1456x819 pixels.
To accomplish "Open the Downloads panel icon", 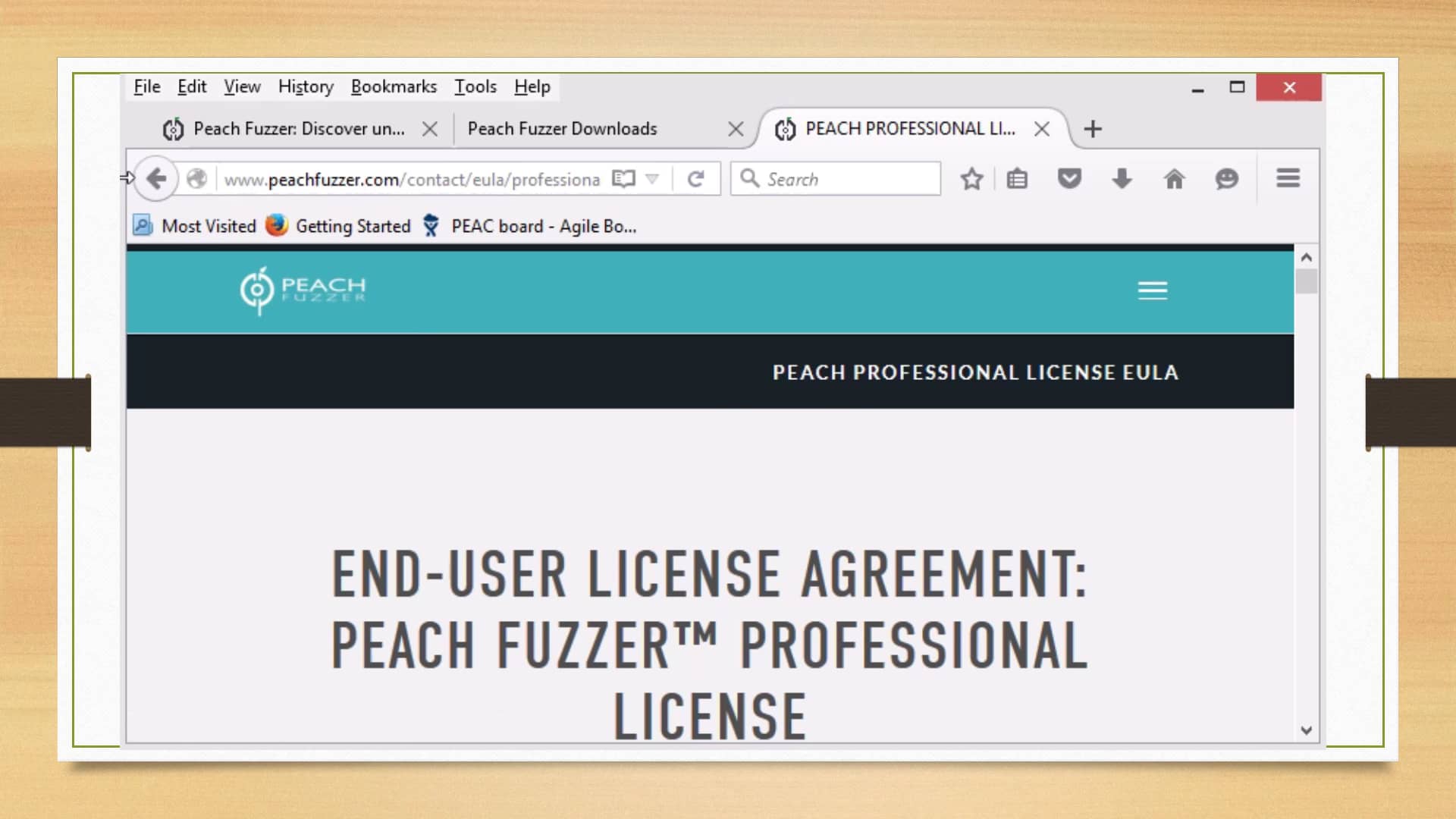I will pyautogui.click(x=1121, y=179).
